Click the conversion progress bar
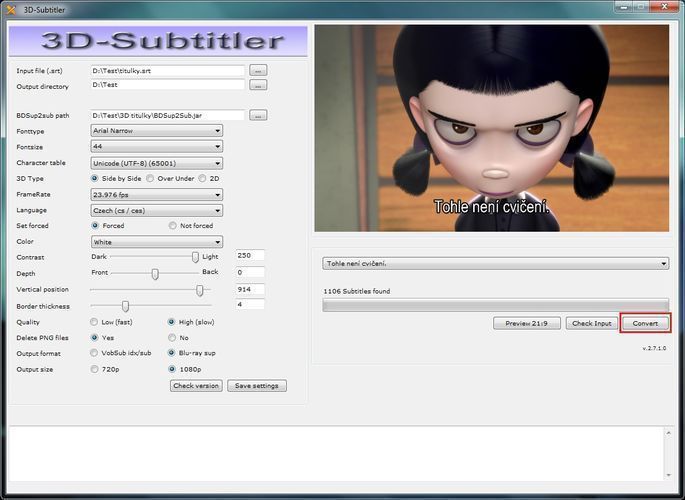The width and height of the screenshot is (685, 500). point(495,305)
